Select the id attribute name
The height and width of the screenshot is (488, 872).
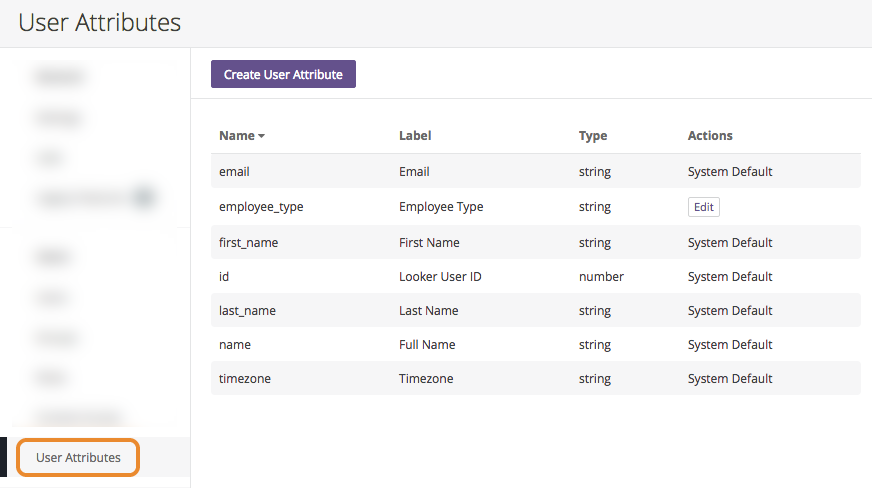click(225, 277)
